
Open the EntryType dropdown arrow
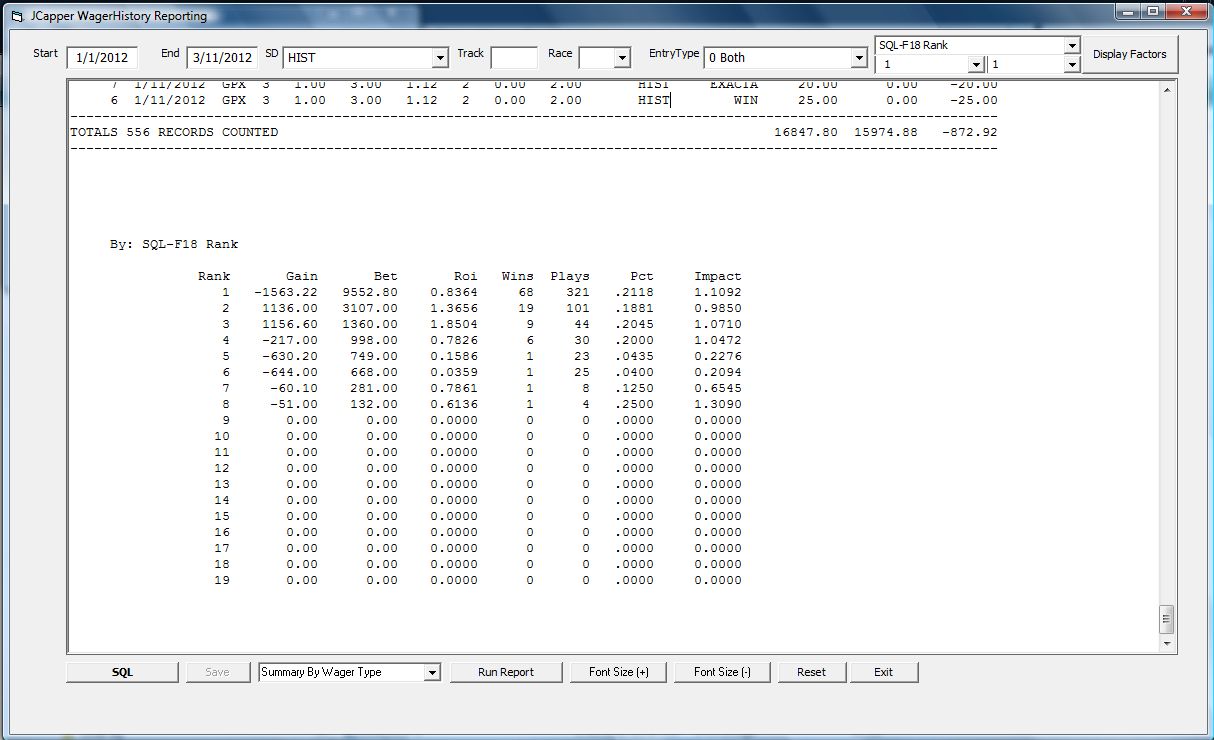(x=858, y=58)
